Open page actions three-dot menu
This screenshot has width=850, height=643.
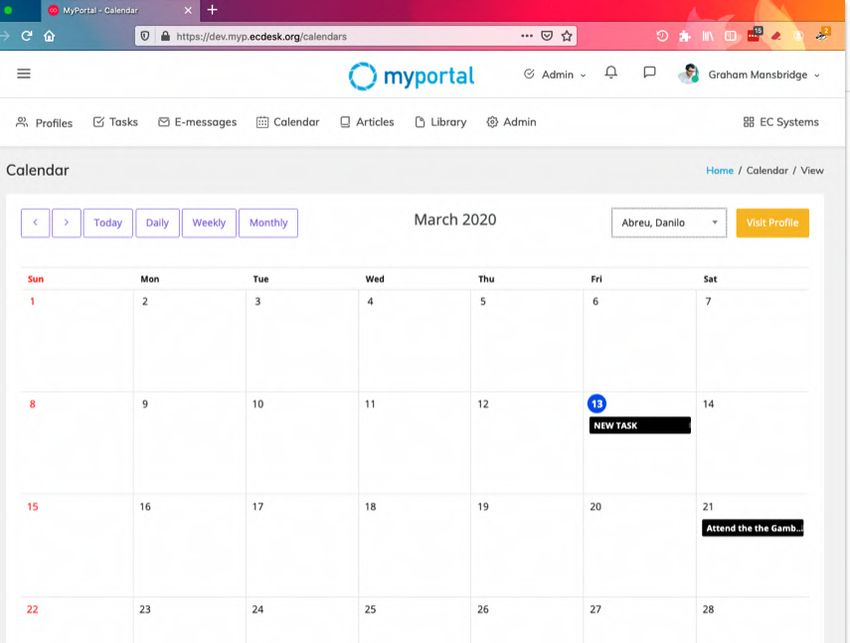tap(527, 36)
